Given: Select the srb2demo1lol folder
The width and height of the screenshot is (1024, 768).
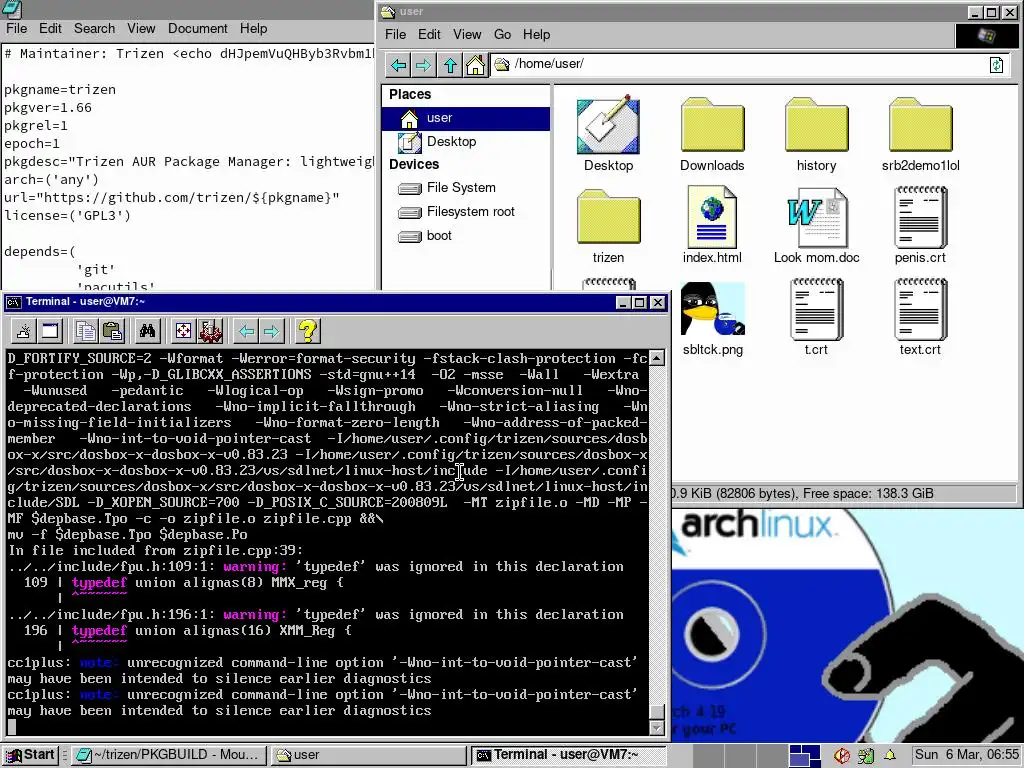Looking at the screenshot, I should [920, 135].
